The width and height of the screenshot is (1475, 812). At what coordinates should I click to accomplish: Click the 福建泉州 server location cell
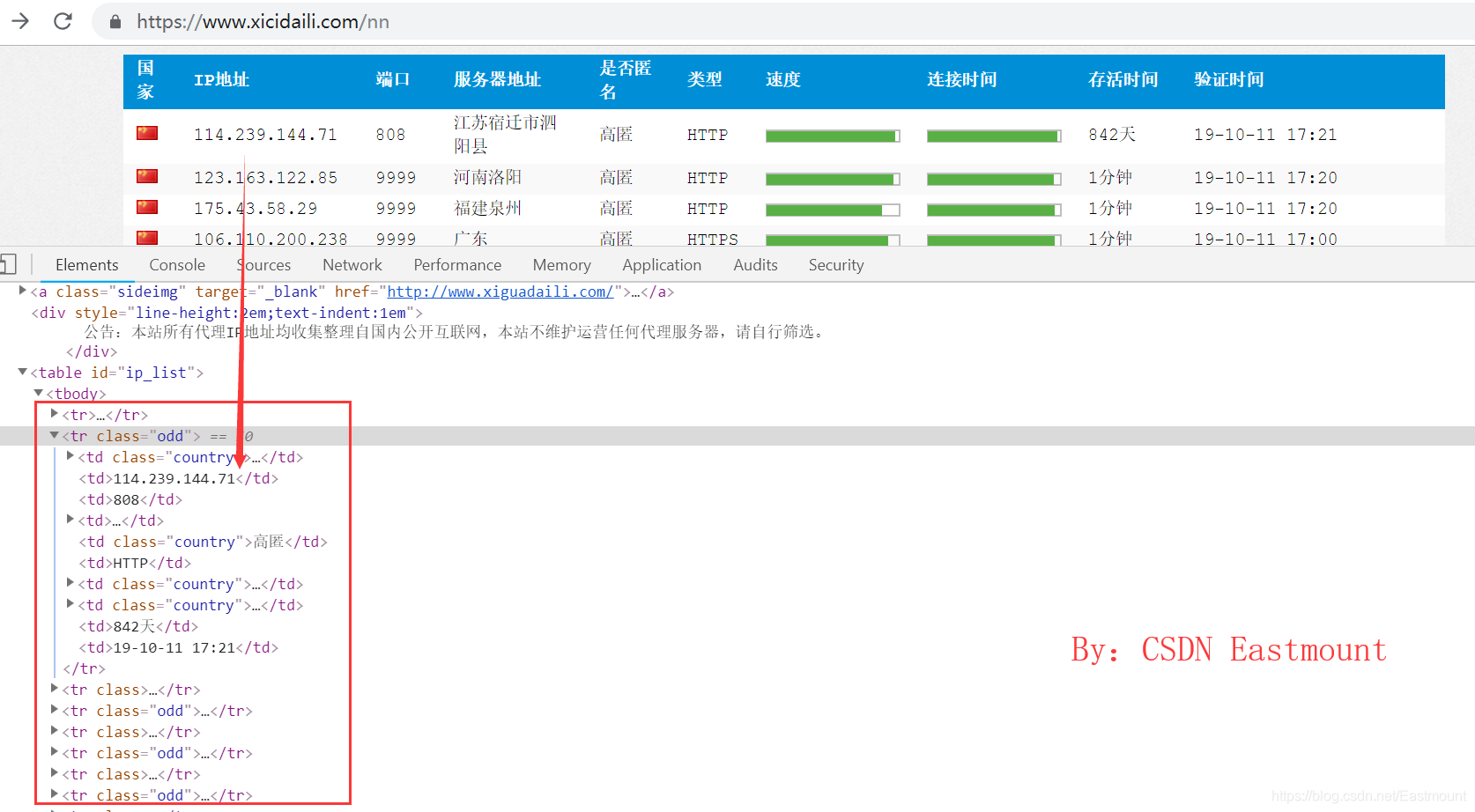tap(488, 208)
